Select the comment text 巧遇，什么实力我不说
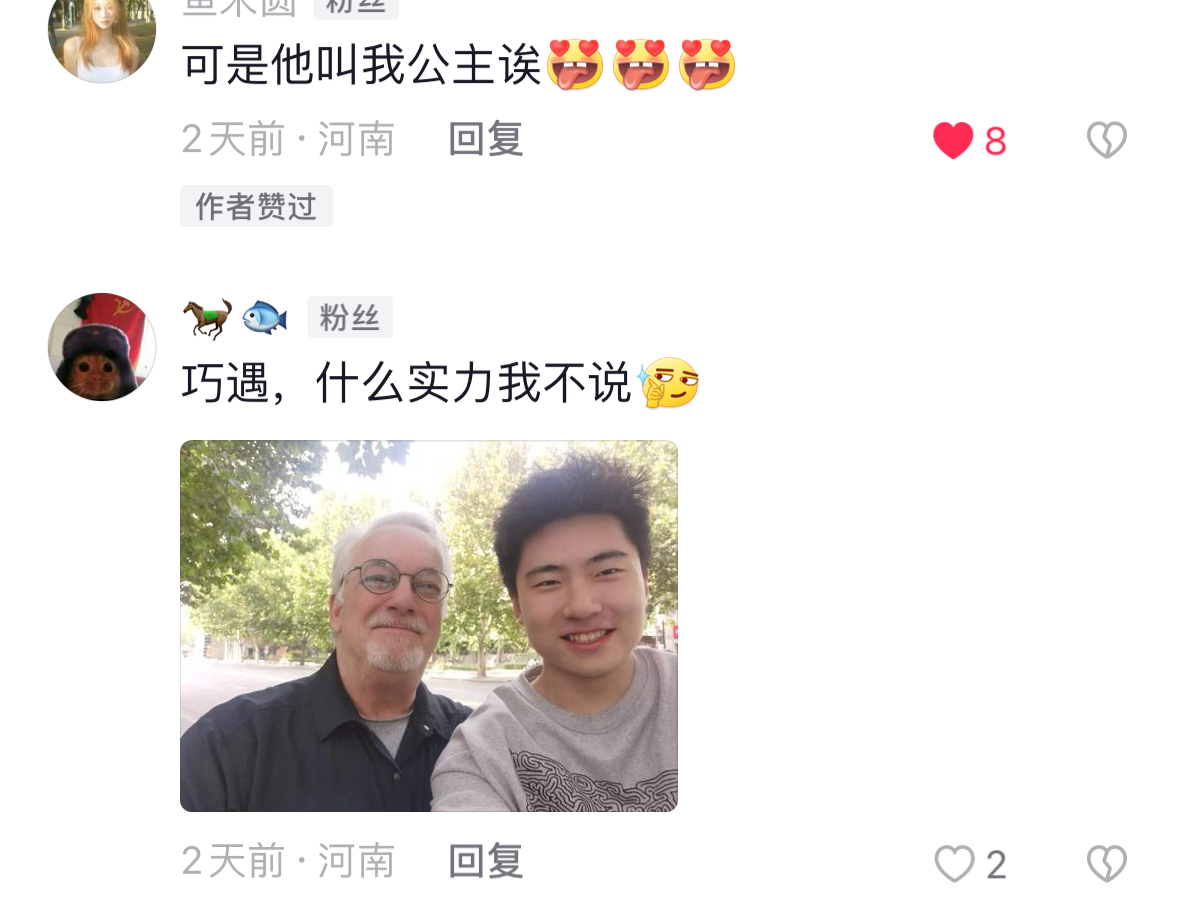The width and height of the screenshot is (1179, 917). [x=406, y=383]
